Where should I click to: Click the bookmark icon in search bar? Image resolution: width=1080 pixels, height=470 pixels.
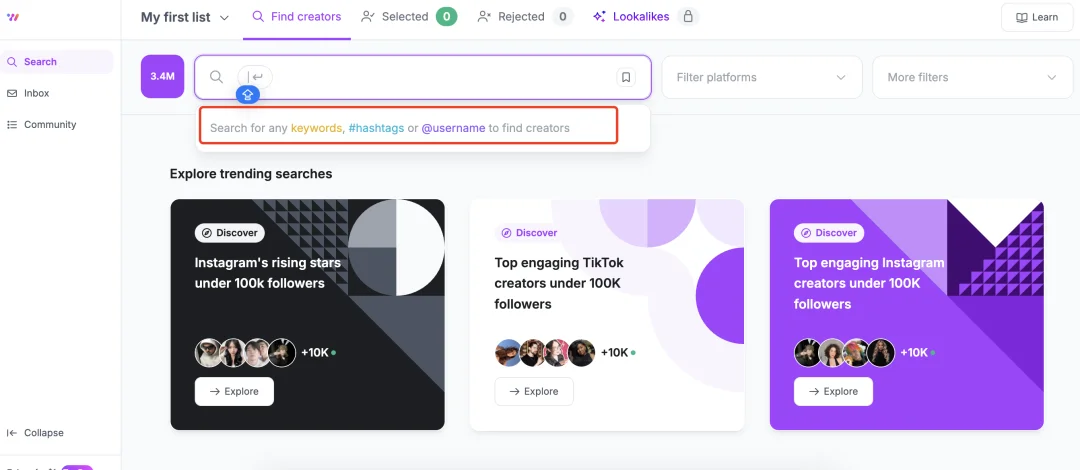tap(626, 77)
